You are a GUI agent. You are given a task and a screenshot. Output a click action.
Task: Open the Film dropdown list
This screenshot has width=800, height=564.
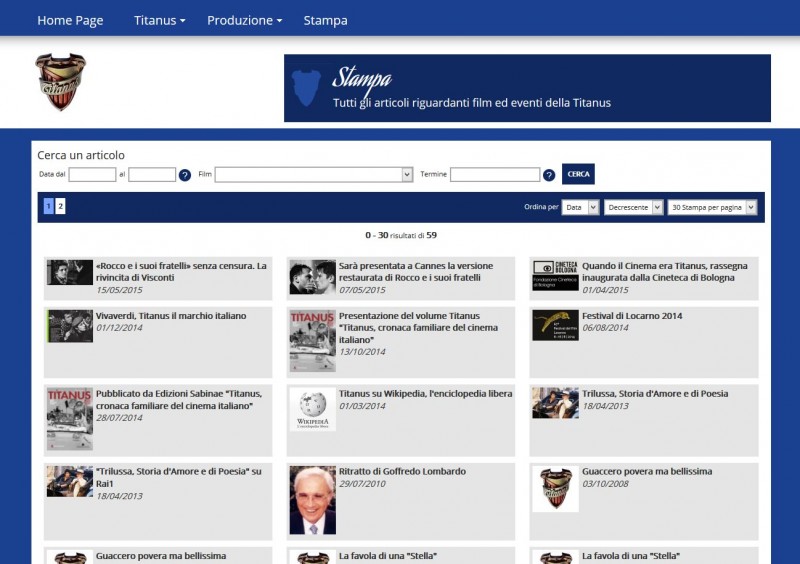click(314, 175)
